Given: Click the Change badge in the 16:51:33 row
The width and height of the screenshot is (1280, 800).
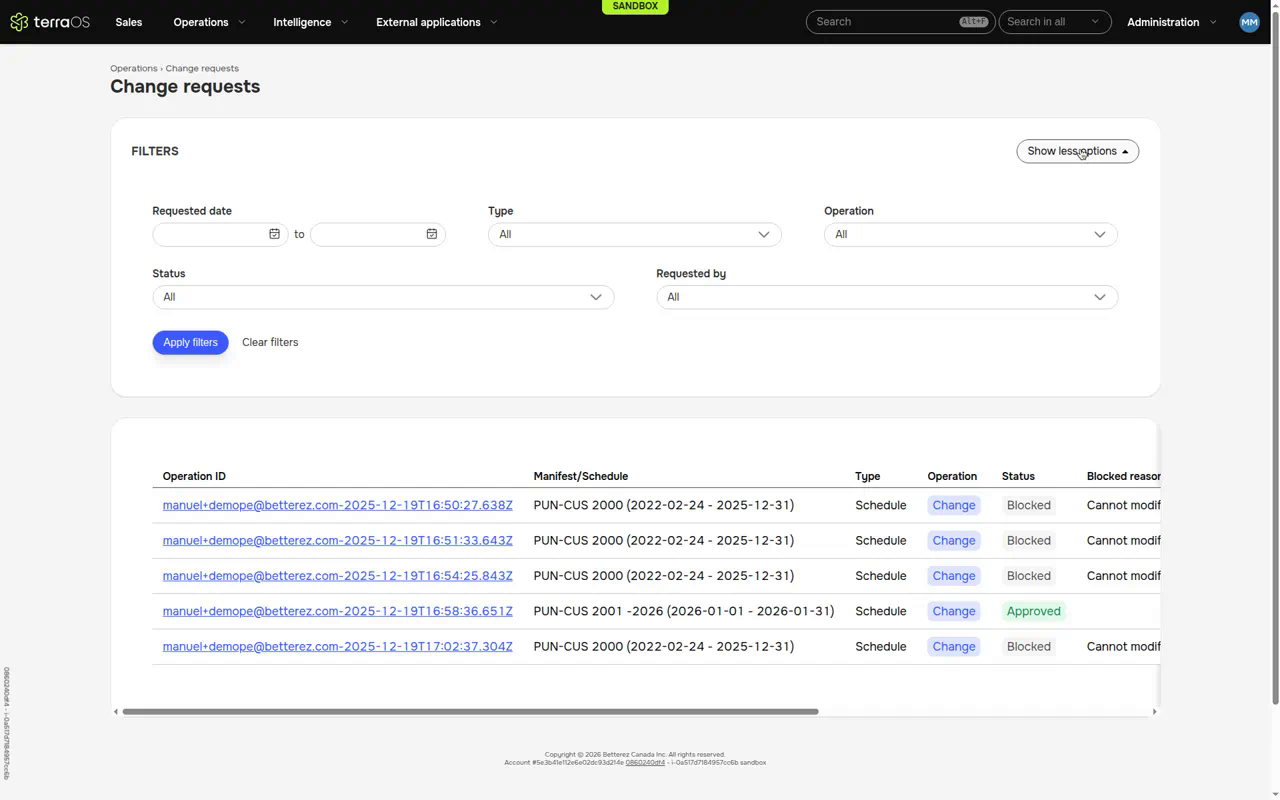Looking at the screenshot, I should 954,540.
